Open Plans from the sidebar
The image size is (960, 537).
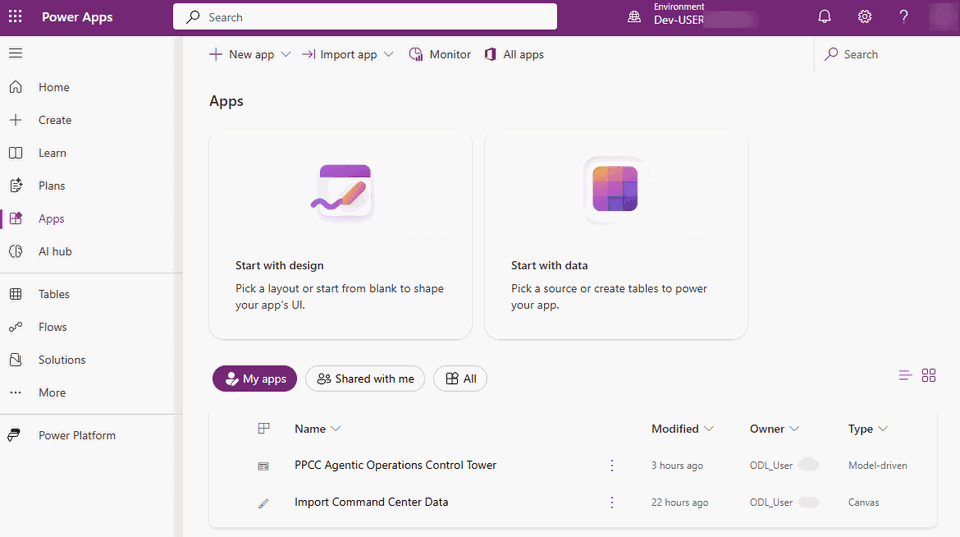point(51,186)
